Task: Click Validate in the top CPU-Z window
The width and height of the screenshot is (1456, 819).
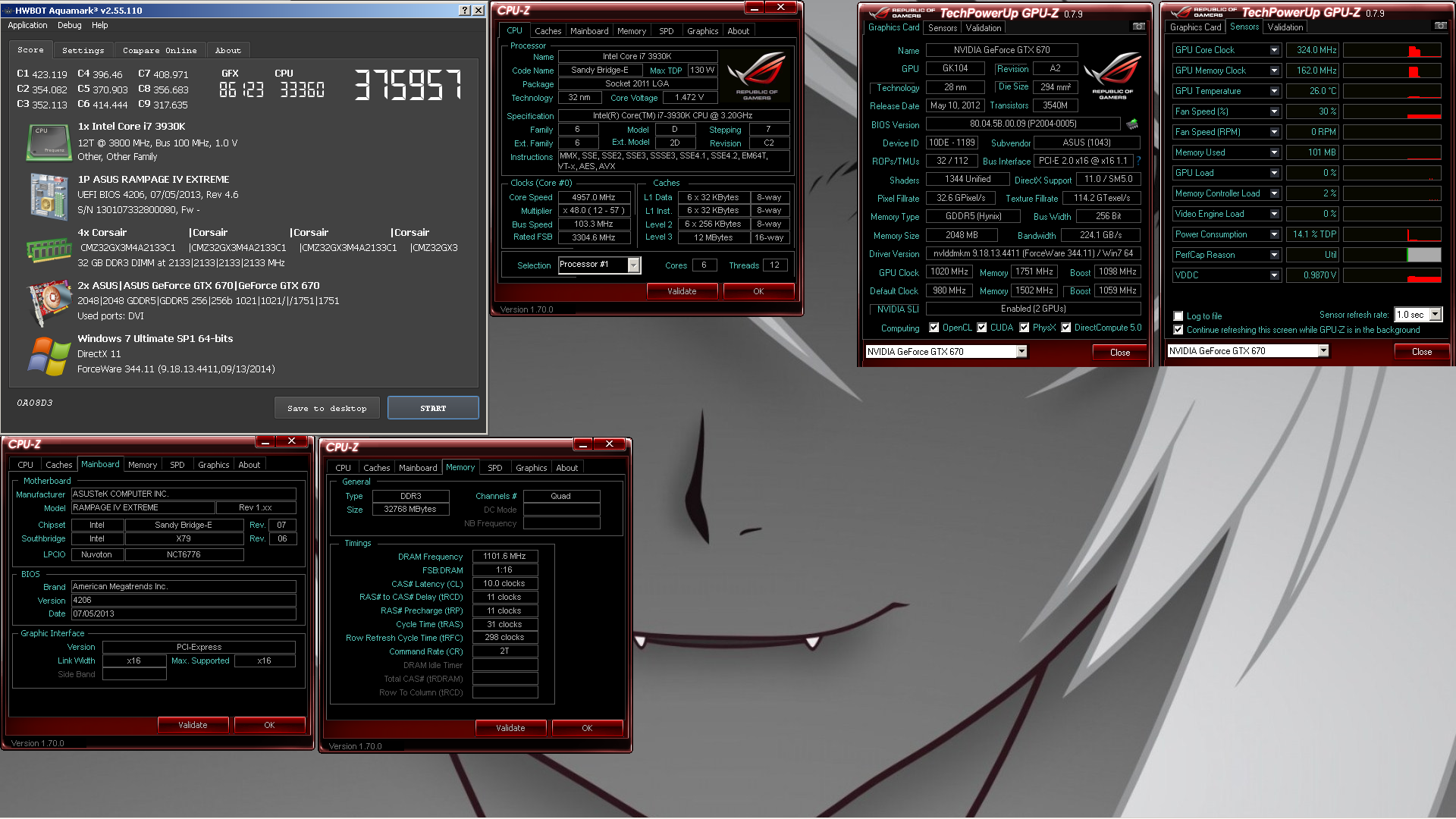Action: [682, 291]
